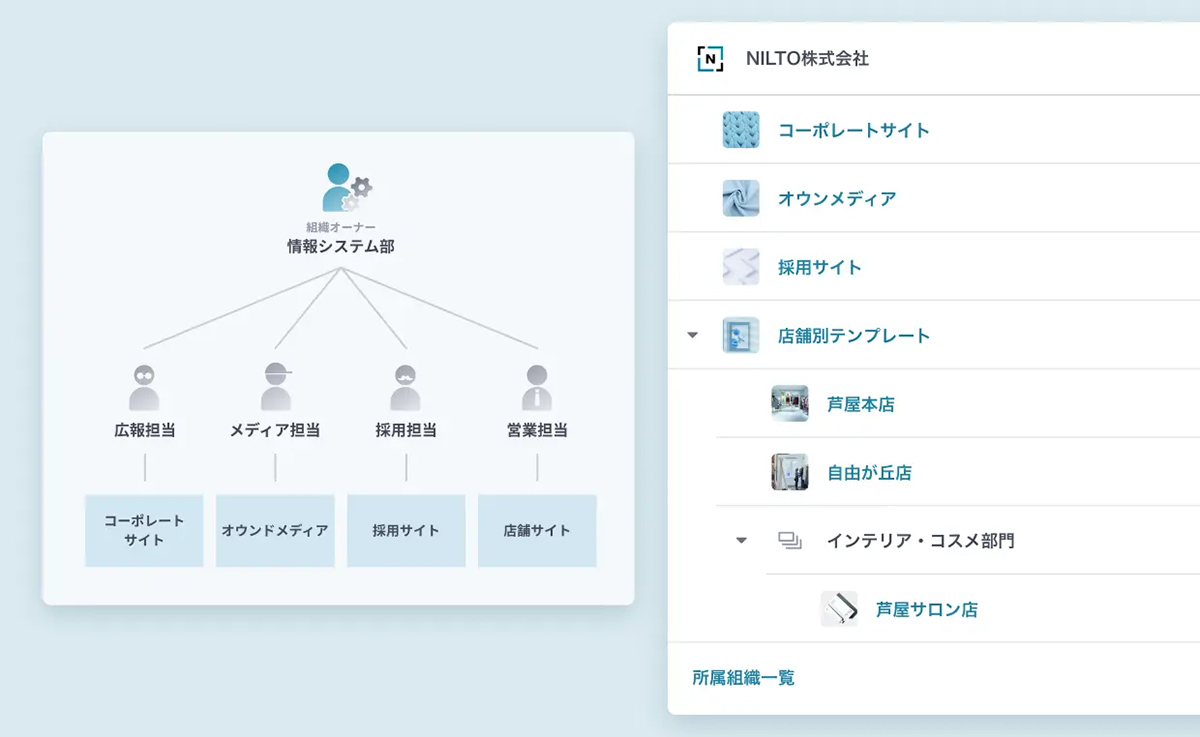Click the 採用担当 avatar with mustache
Image resolution: width=1200 pixels, height=737 pixels.
pos(405,388)
